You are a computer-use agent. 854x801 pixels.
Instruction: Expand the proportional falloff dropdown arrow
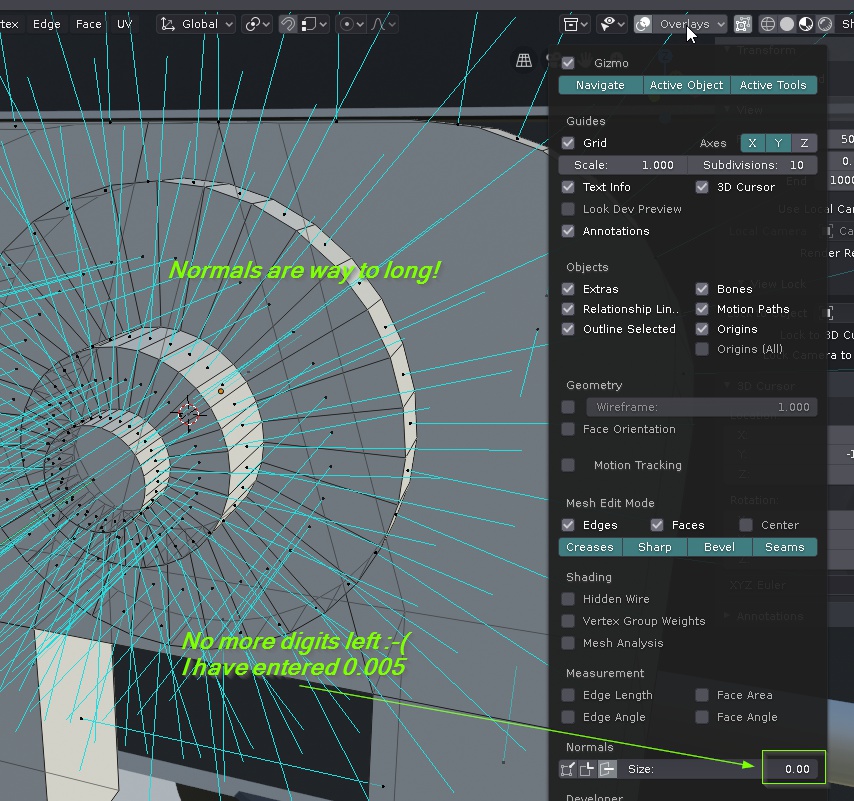pyautogui.click(x=392, y=25)
